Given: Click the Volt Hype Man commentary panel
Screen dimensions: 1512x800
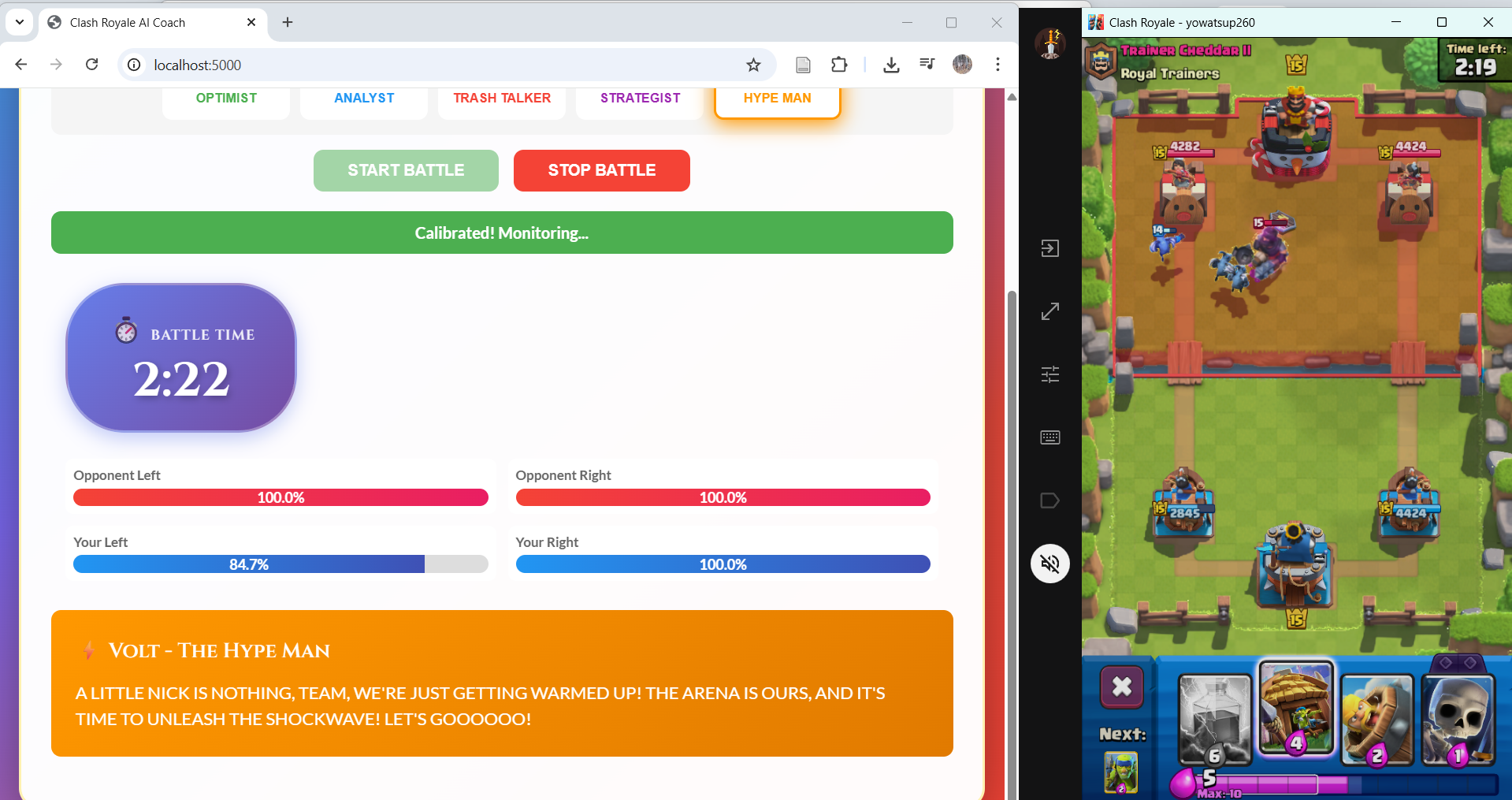Looking at the screenshot, I should click(502, 683).
